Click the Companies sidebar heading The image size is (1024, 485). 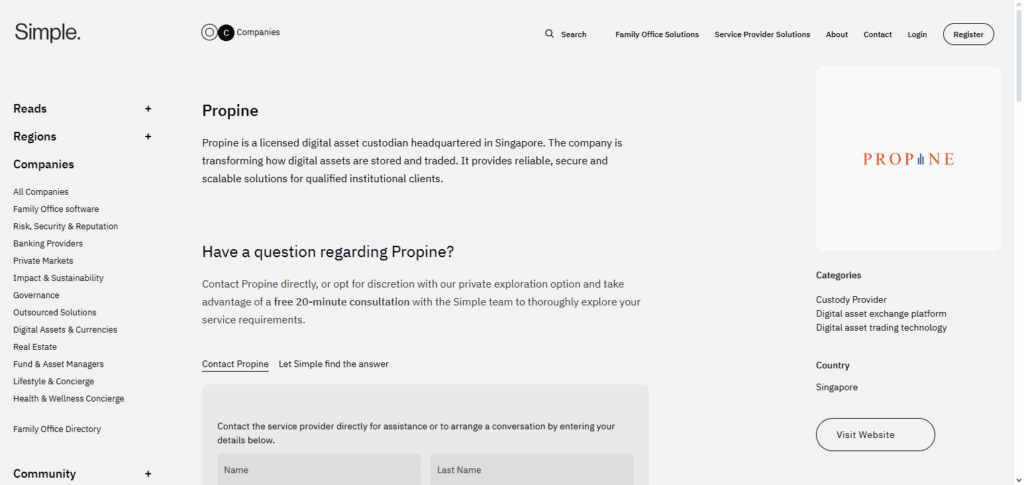[44, 164]
